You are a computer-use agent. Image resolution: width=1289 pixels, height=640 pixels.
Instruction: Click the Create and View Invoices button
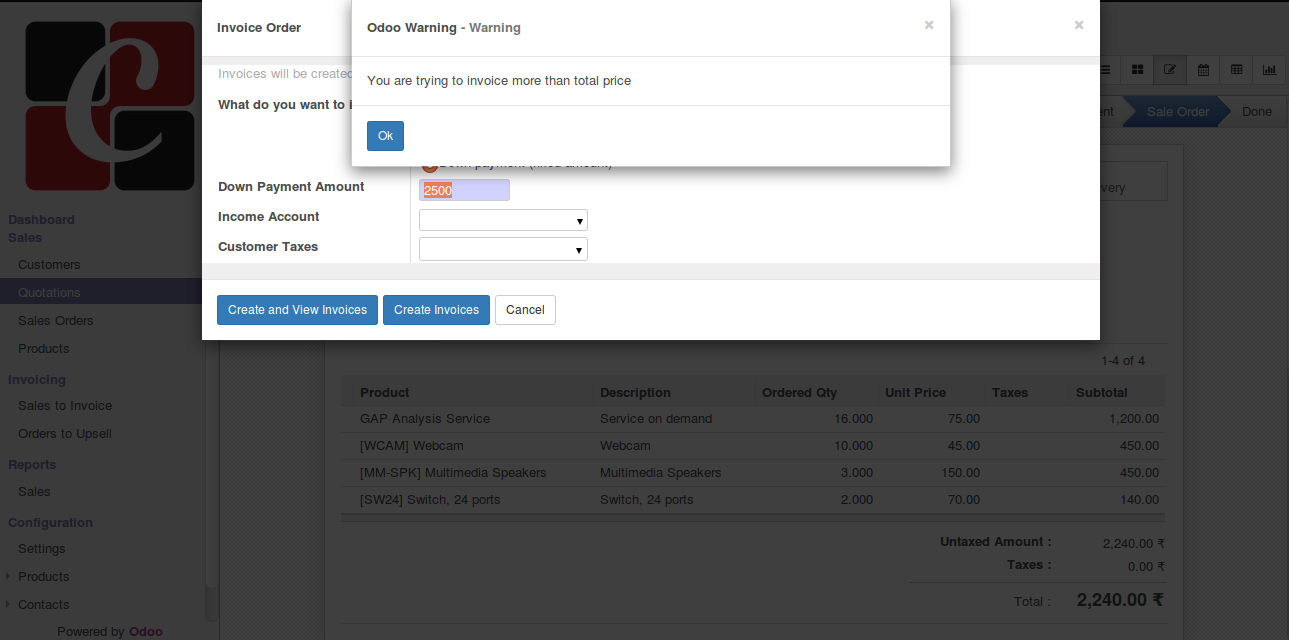(297, 310)
